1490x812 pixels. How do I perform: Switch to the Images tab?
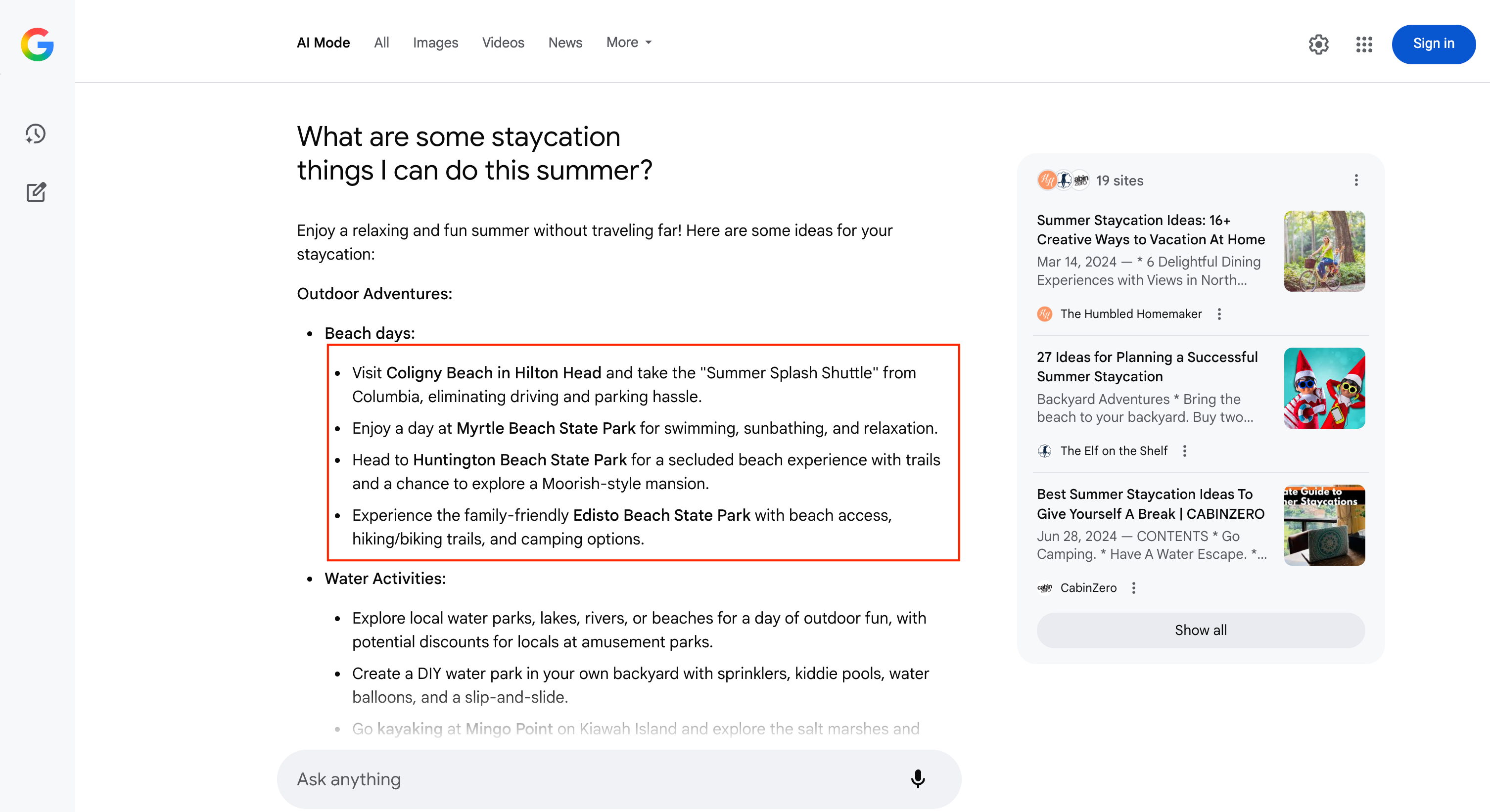[435, 43]
